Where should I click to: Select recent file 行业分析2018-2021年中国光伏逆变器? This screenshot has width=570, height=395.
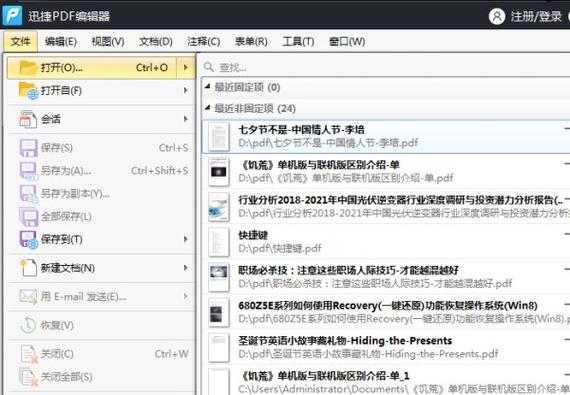(x=386, y=207)
